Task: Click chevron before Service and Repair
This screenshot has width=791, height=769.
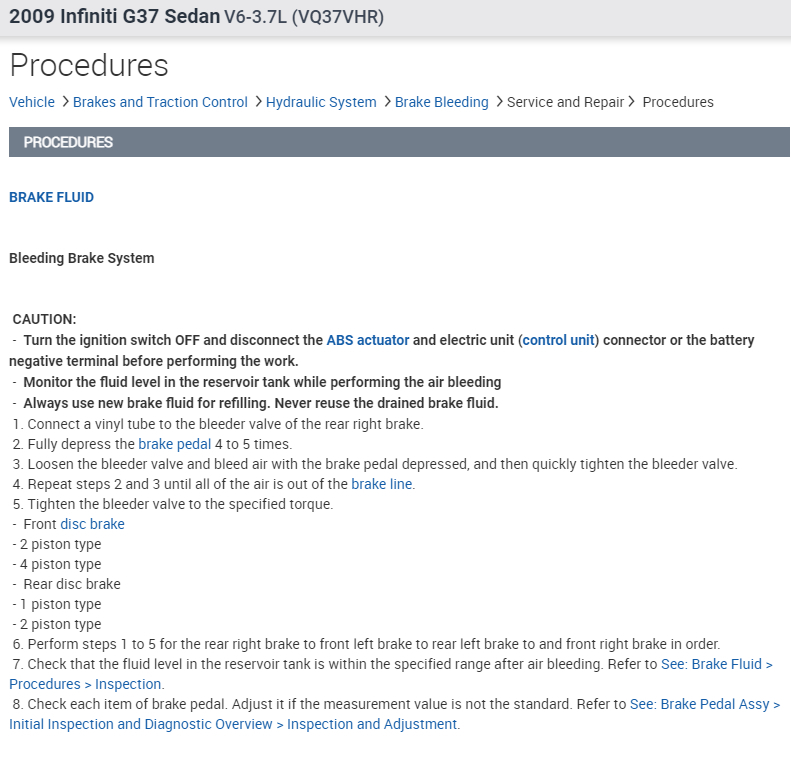Action: pyautogui.click(x=499, y=102)
